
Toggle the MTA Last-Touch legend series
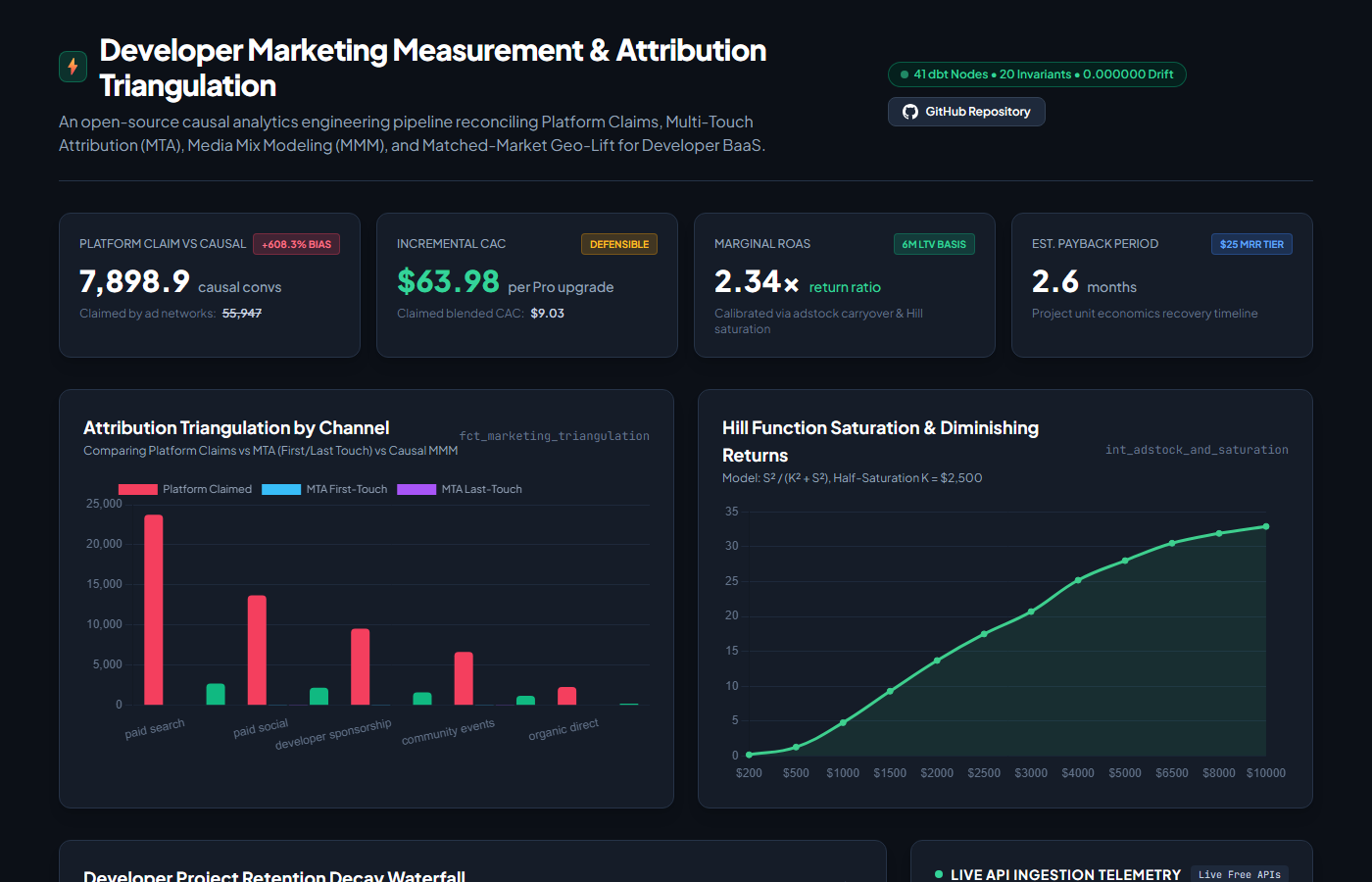(x=460, y=489)
